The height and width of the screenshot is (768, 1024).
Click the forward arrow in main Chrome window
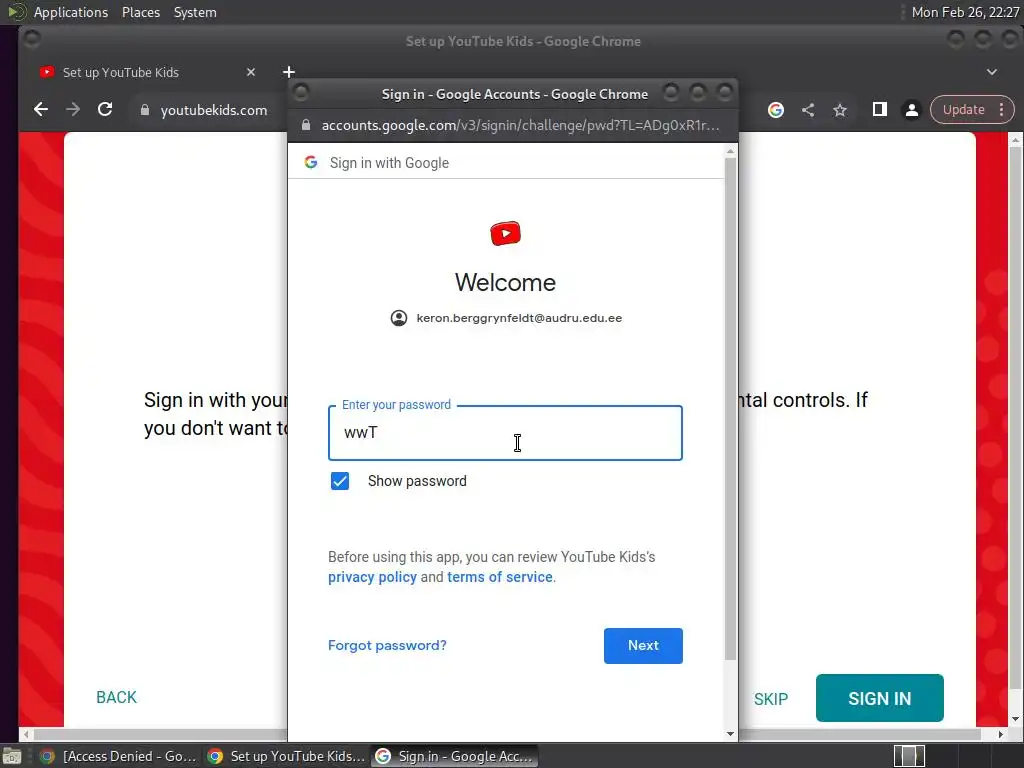[73, 110]
